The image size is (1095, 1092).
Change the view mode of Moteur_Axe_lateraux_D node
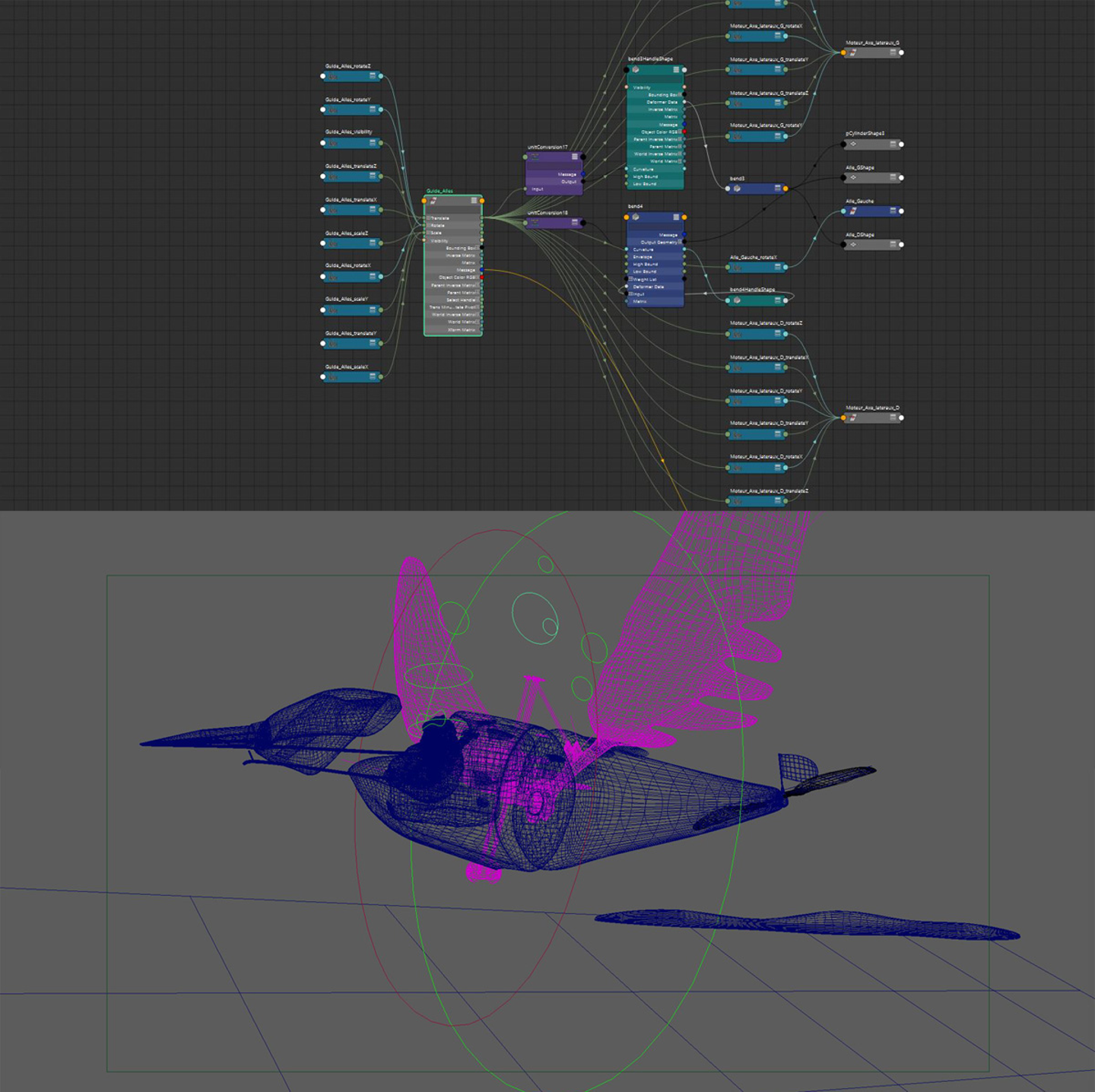(x=893, y=417)
